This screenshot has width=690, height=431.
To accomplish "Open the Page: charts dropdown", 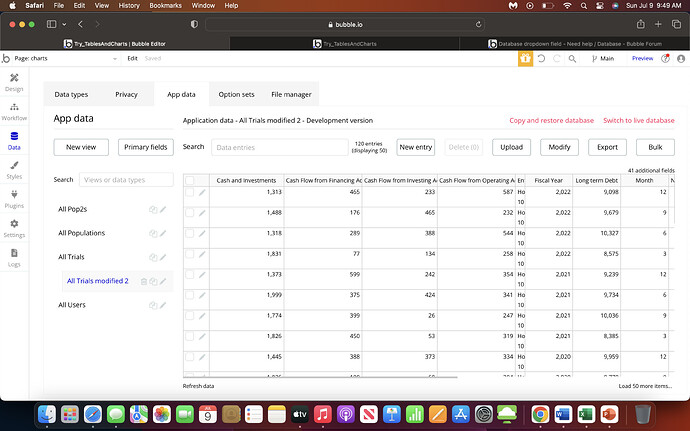I will pos(66,59).
